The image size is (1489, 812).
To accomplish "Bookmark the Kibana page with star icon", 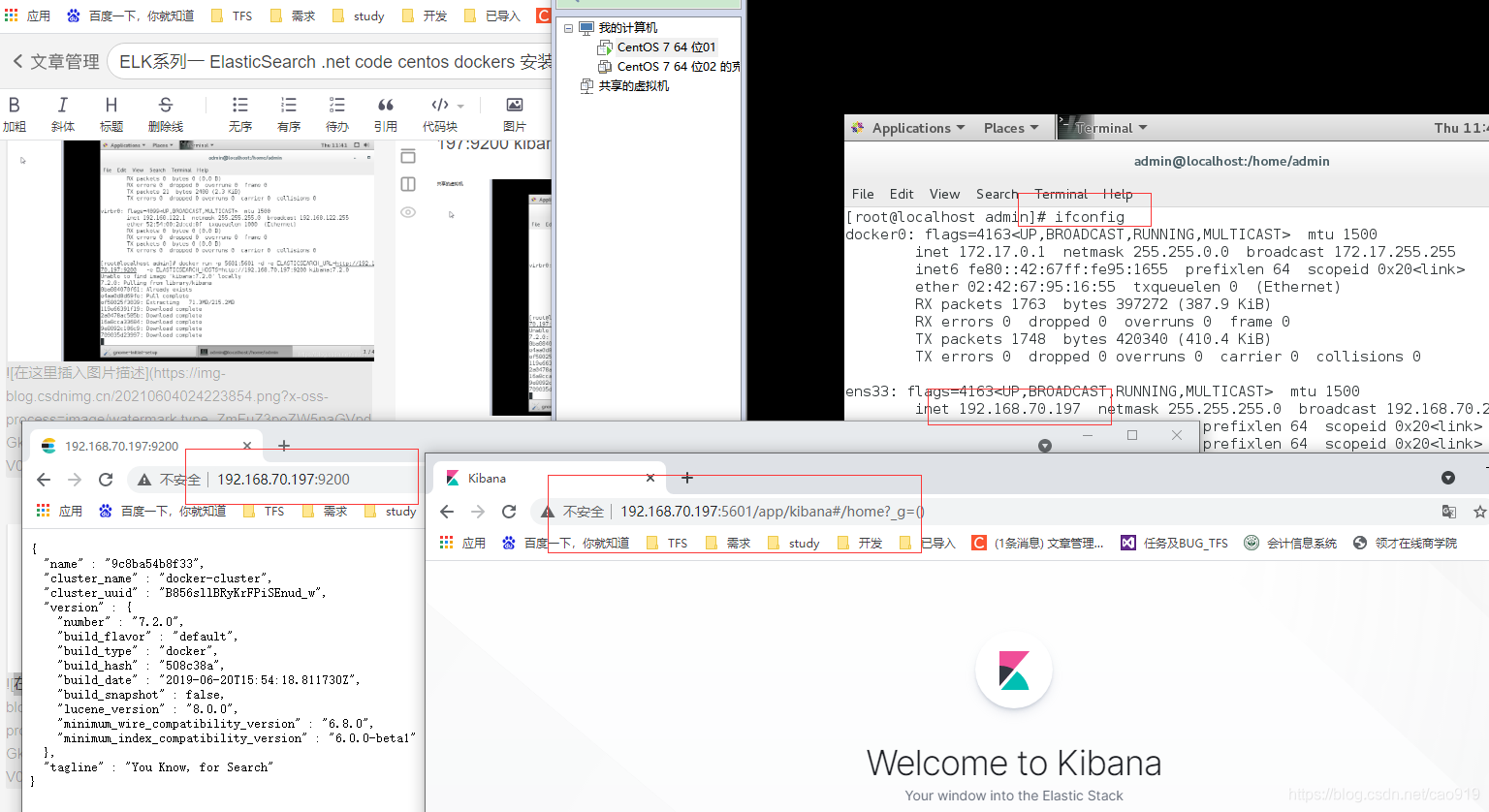I will pos(1479,512).
